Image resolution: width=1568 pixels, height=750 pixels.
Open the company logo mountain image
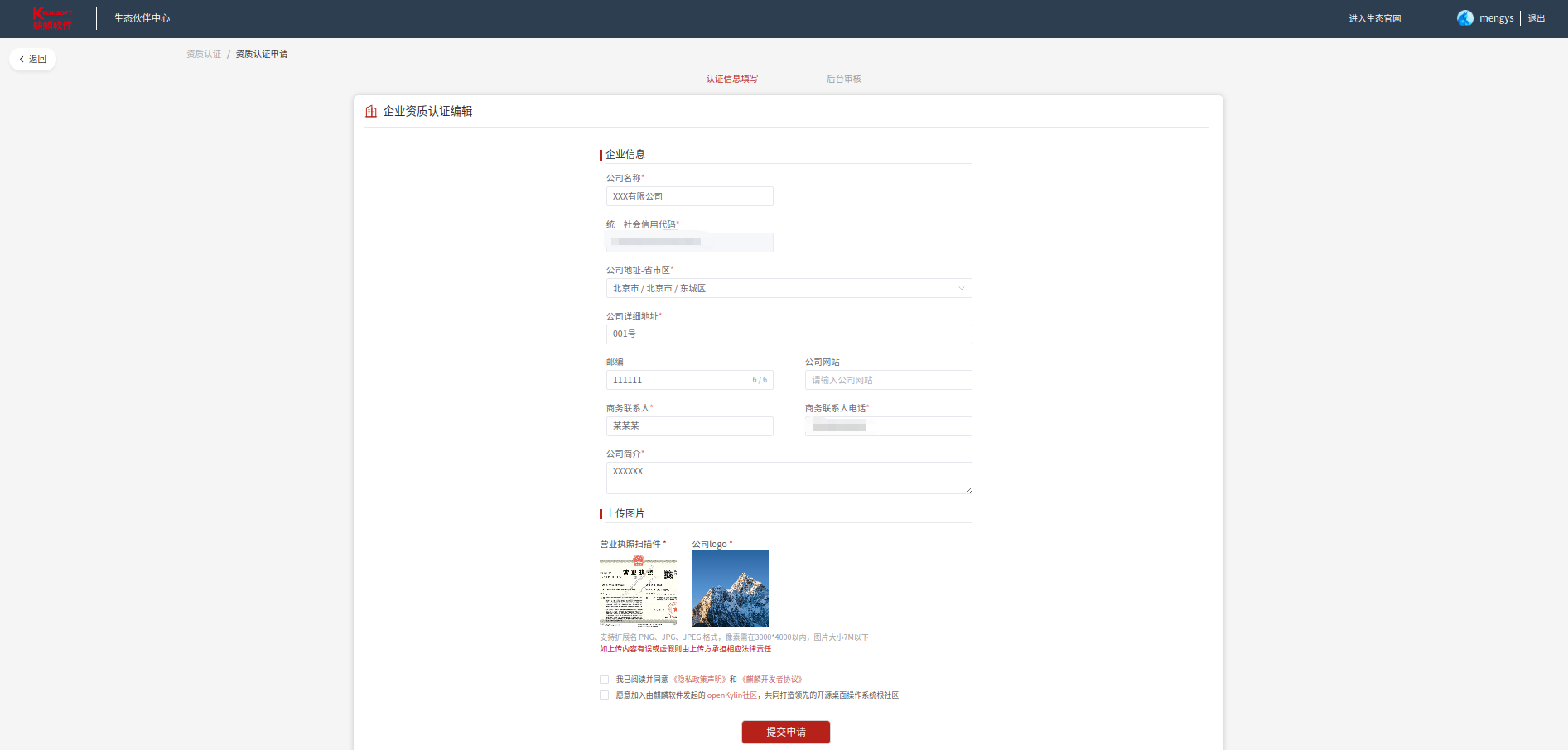730,589
